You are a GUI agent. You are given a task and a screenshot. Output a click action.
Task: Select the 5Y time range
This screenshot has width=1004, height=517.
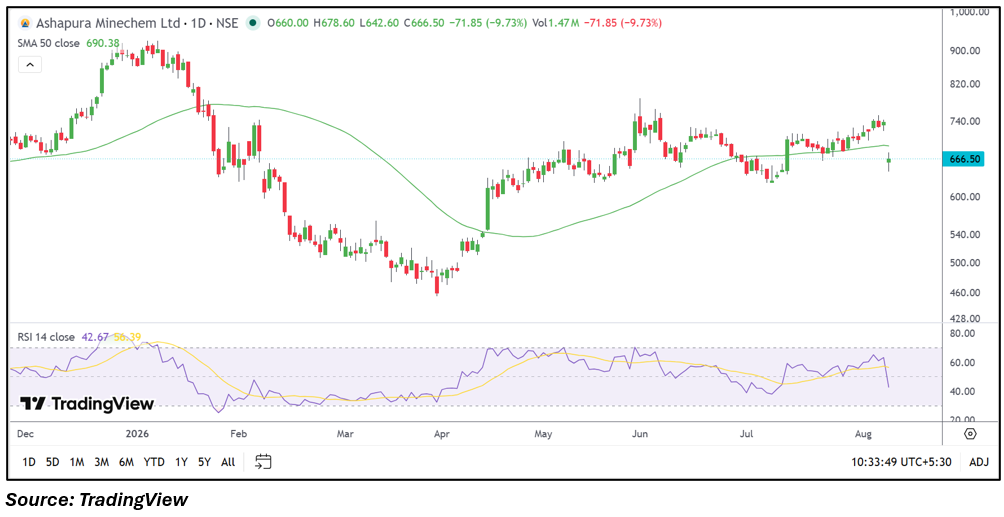204,461
